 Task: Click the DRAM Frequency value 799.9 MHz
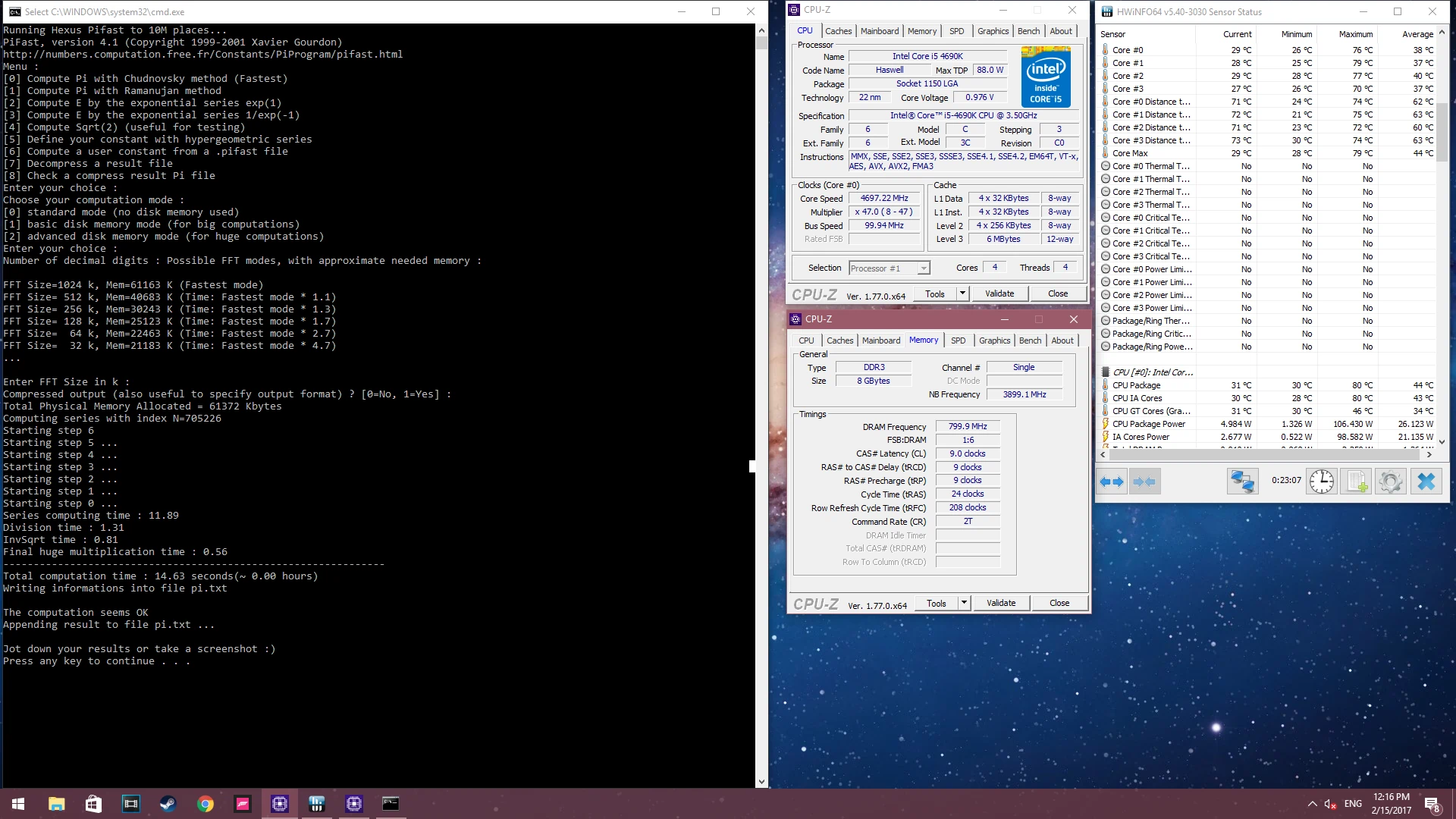968,427
